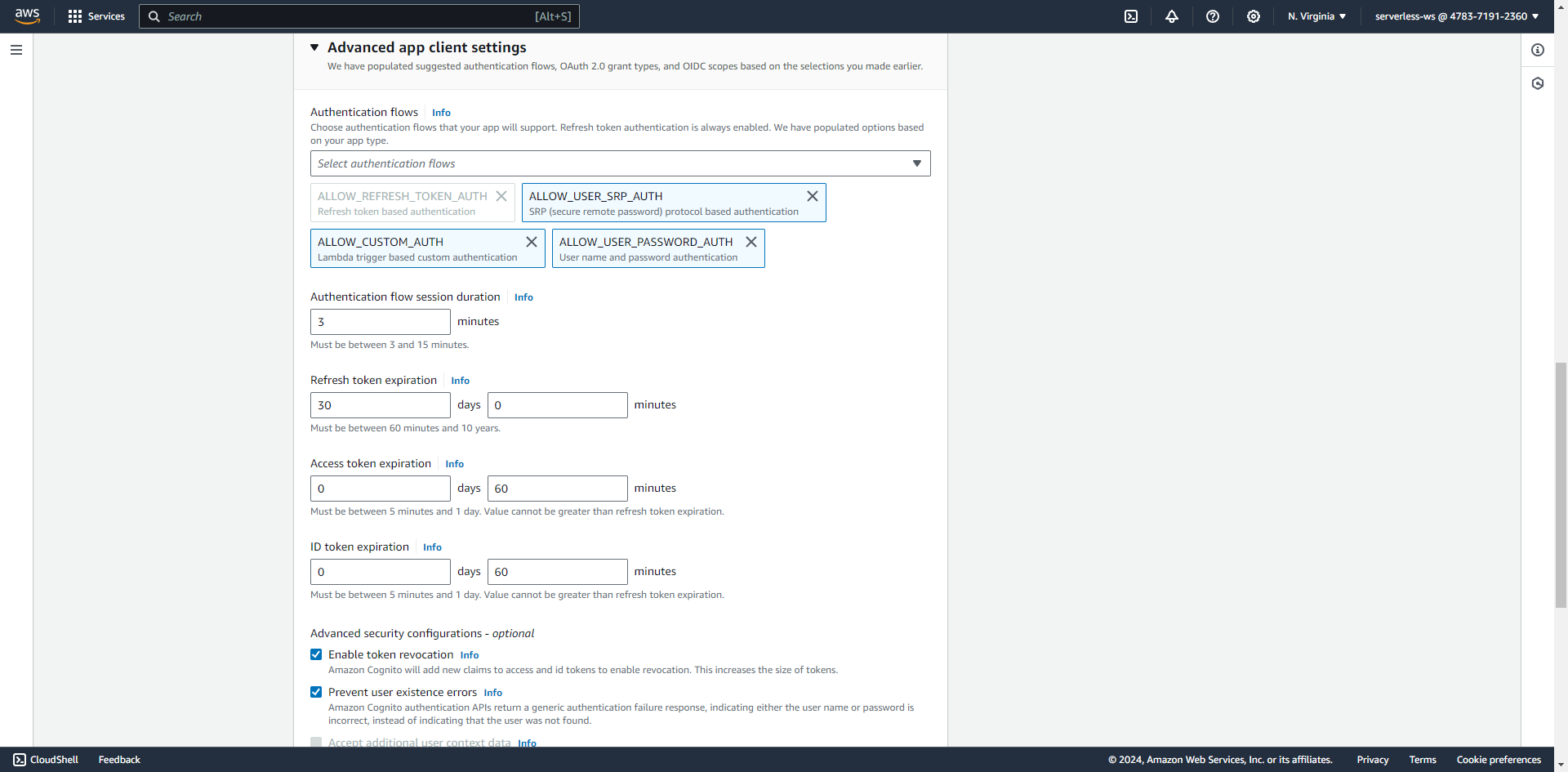
Task: Open the Terms link
Action: click(1423, 760)
